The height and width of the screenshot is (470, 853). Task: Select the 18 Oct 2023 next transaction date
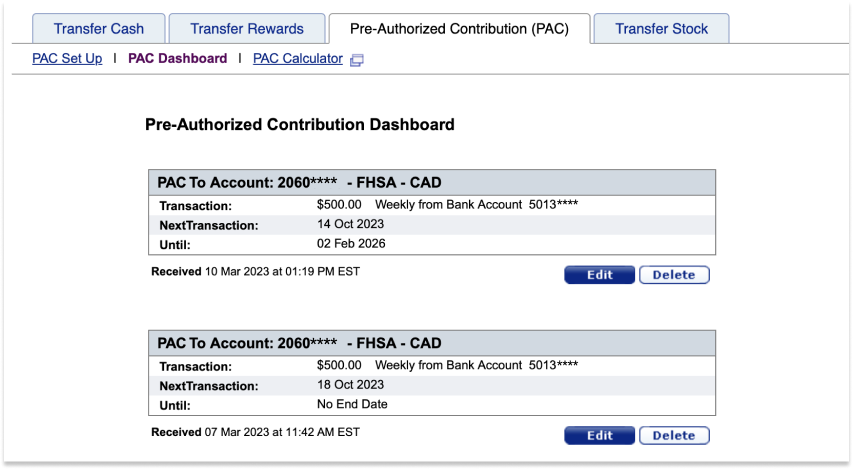[x=350, y=385]
